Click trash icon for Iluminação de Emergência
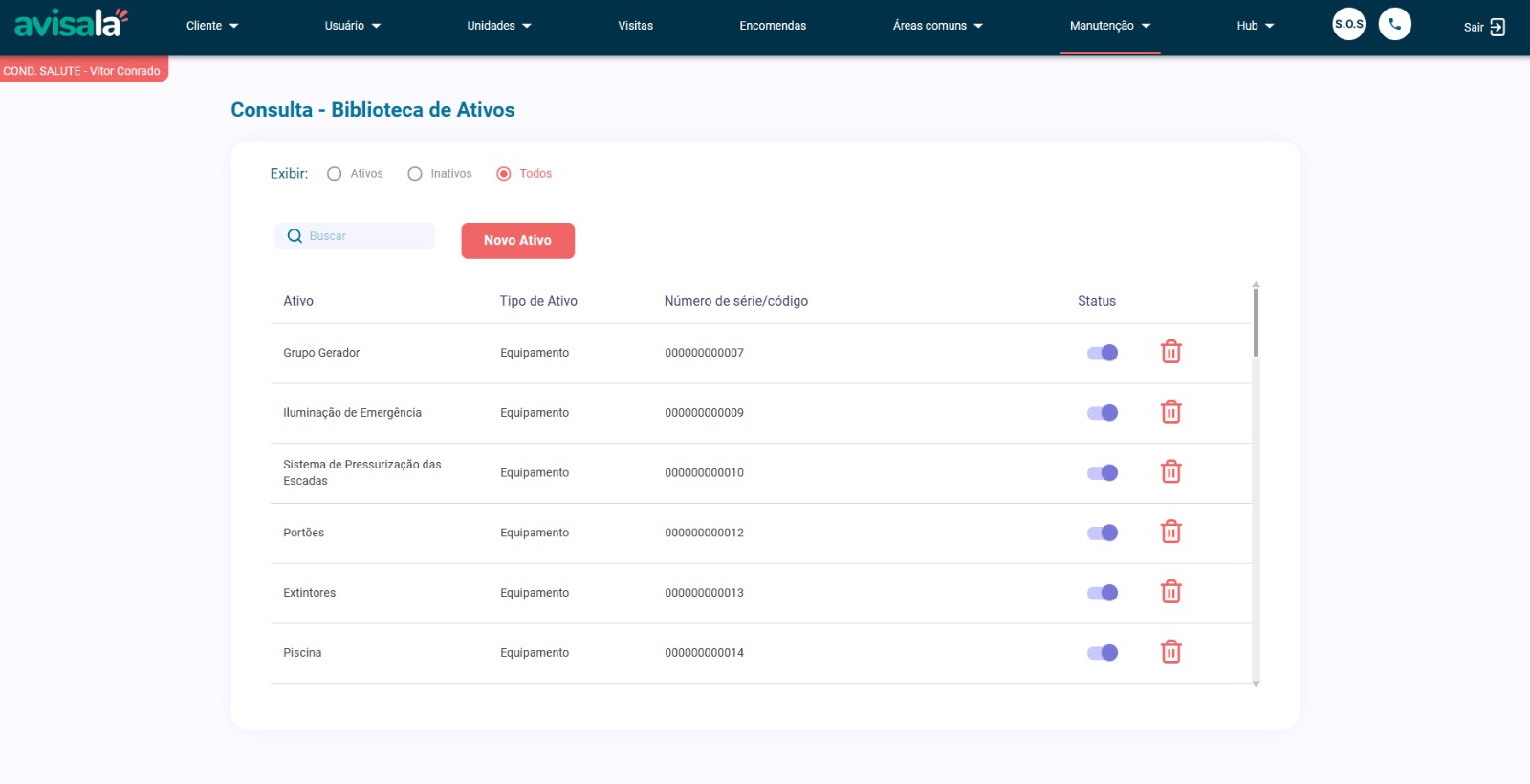This screenshot has width=1530, height=784. pos(1170,412)
